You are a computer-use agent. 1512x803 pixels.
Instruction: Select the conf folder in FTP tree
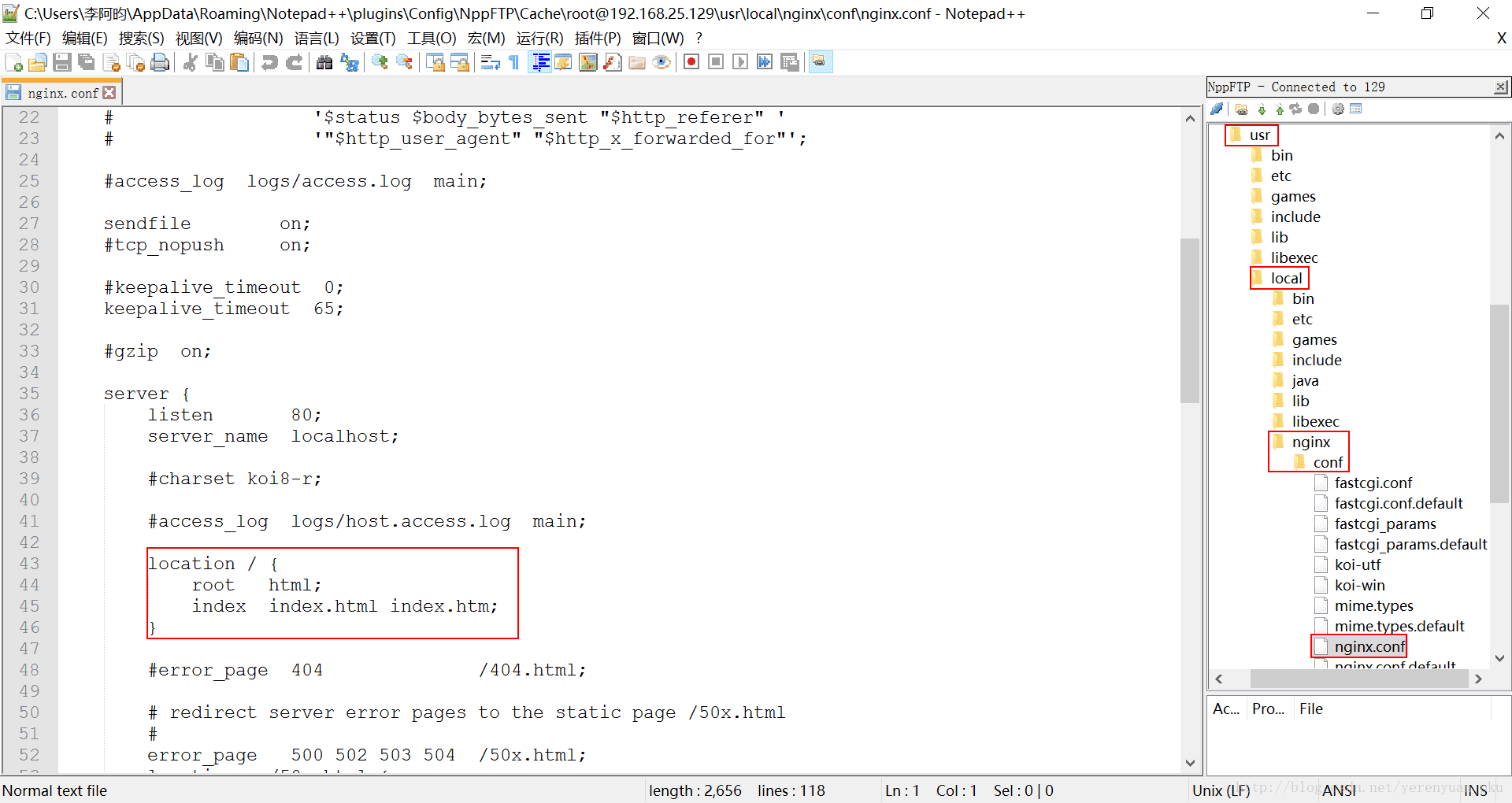[x=1328, y=463]
